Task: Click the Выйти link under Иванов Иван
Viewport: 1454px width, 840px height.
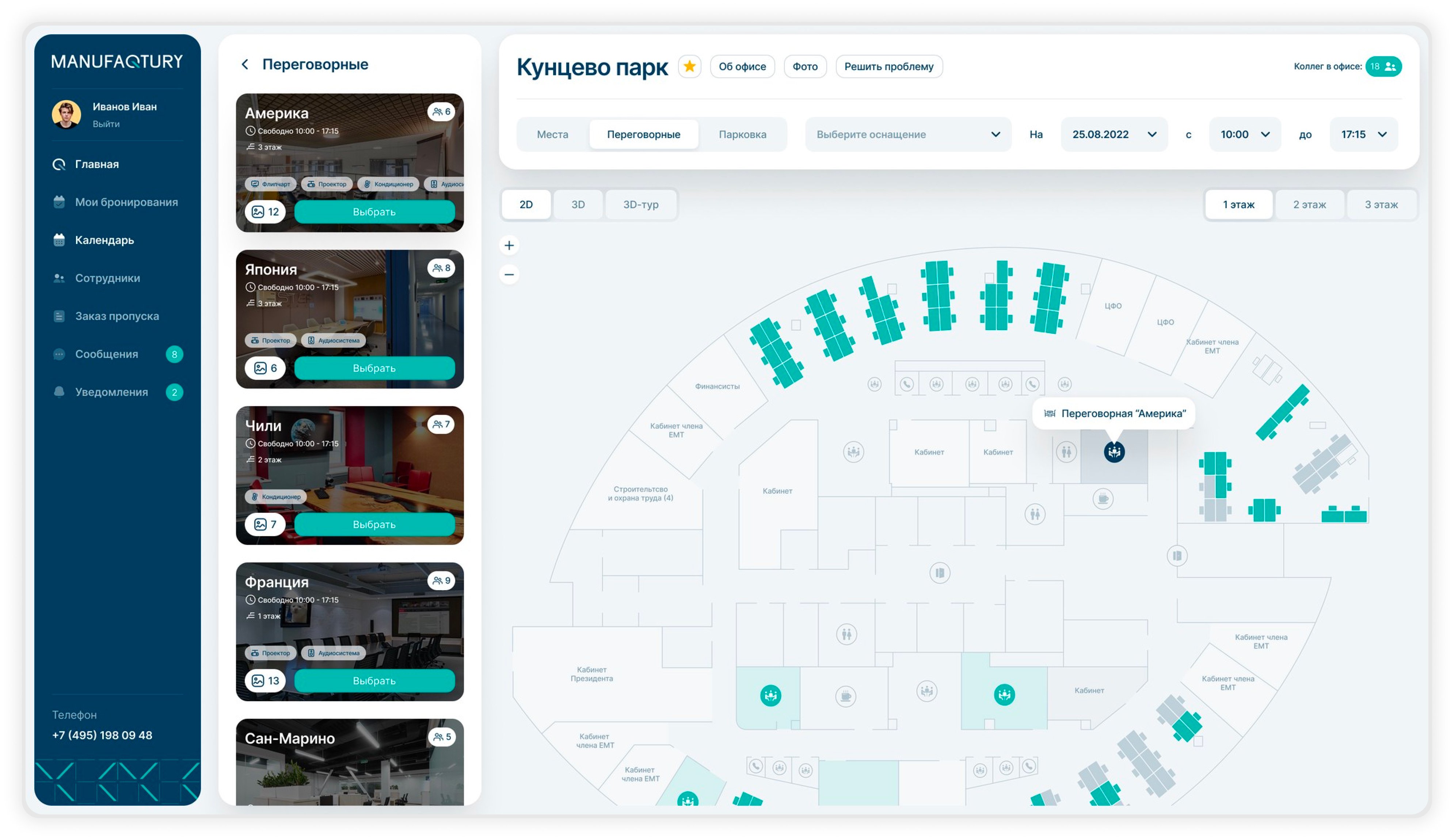Action: tap(106, 124)
